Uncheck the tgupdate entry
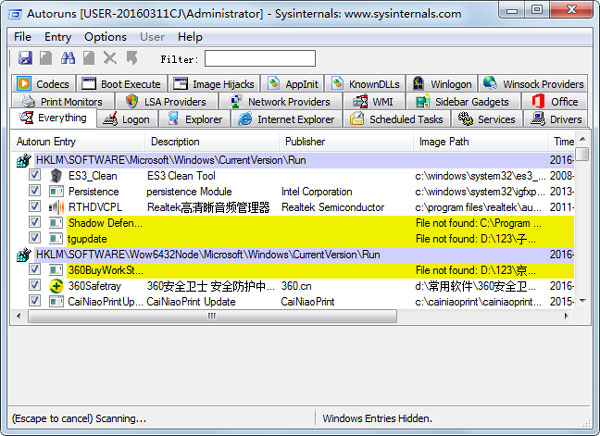The image size is (600, 436). tap(35, 237)
